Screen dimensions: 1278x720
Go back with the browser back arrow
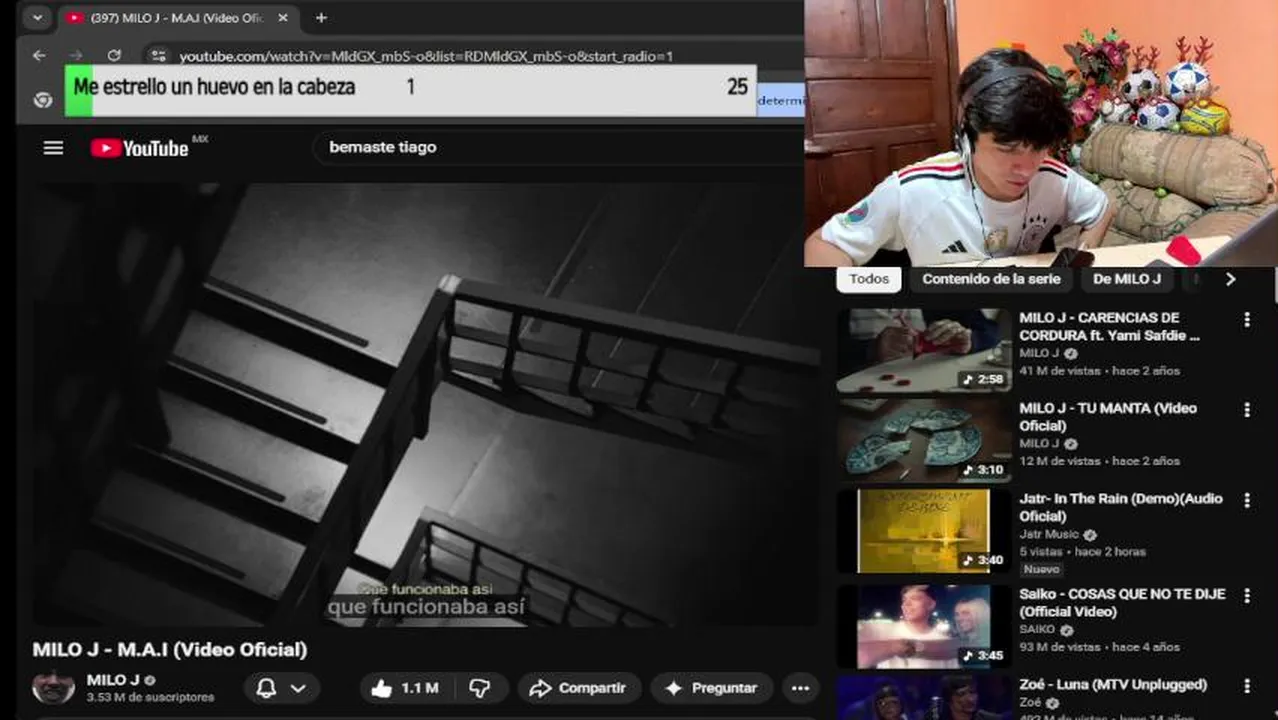(x=39, y=56)
